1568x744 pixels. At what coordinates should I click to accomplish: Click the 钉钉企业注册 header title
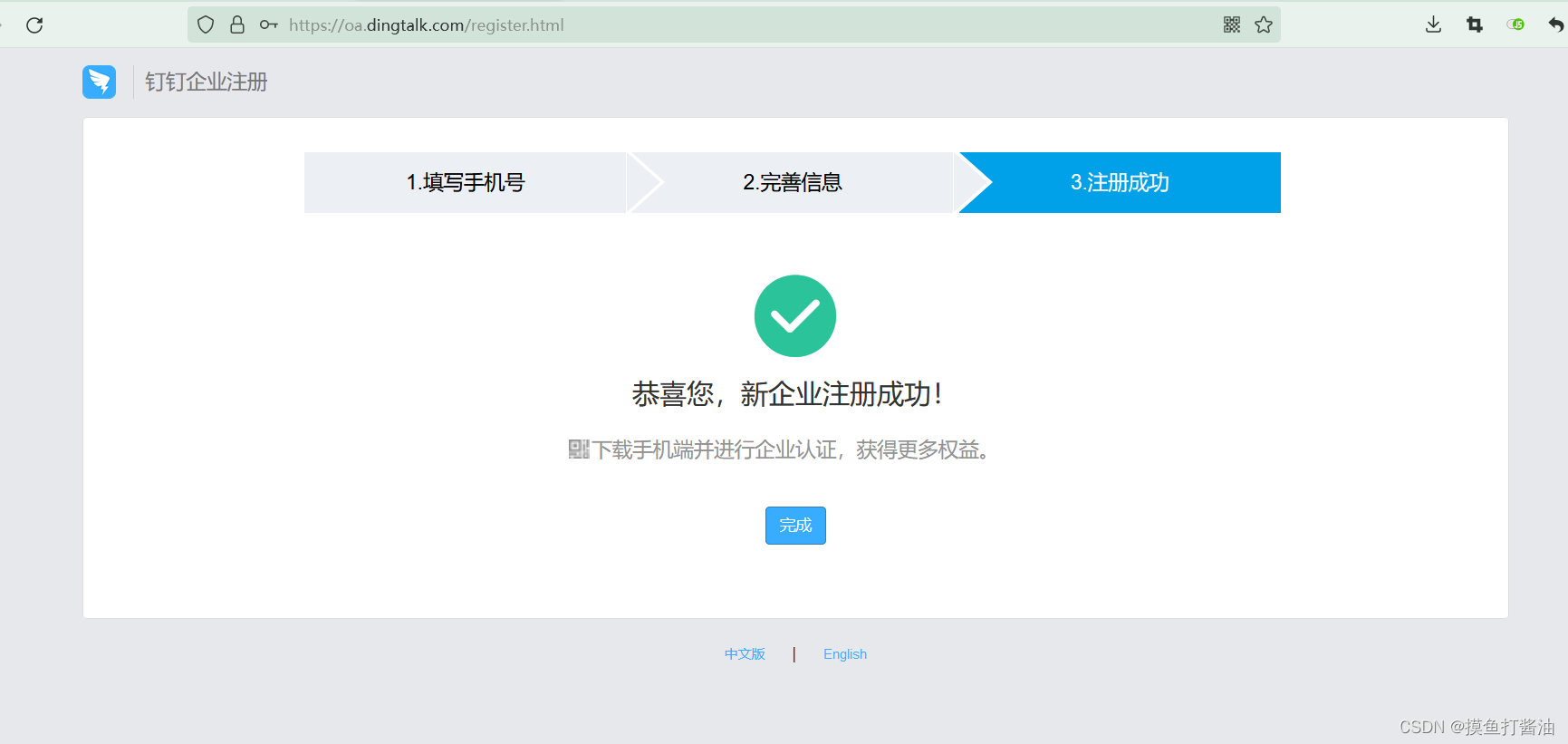(207, 82)
